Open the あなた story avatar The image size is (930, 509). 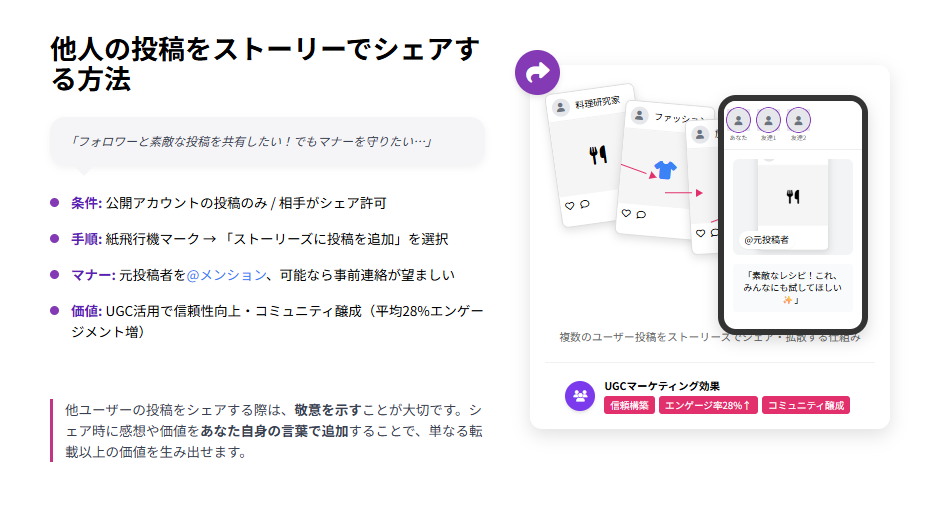(738, 121)
